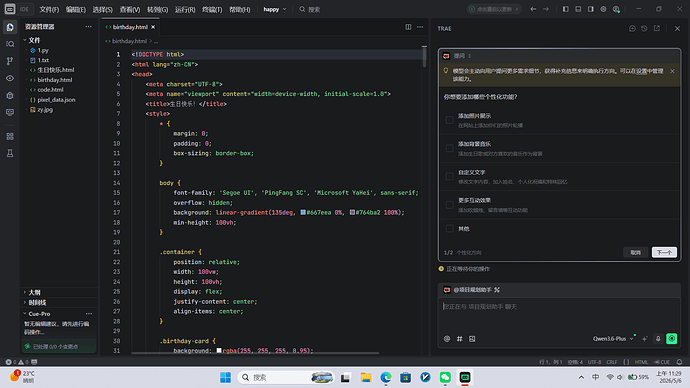
Task: Toggle the bottom panel layout icon
Action: point(578,9)
